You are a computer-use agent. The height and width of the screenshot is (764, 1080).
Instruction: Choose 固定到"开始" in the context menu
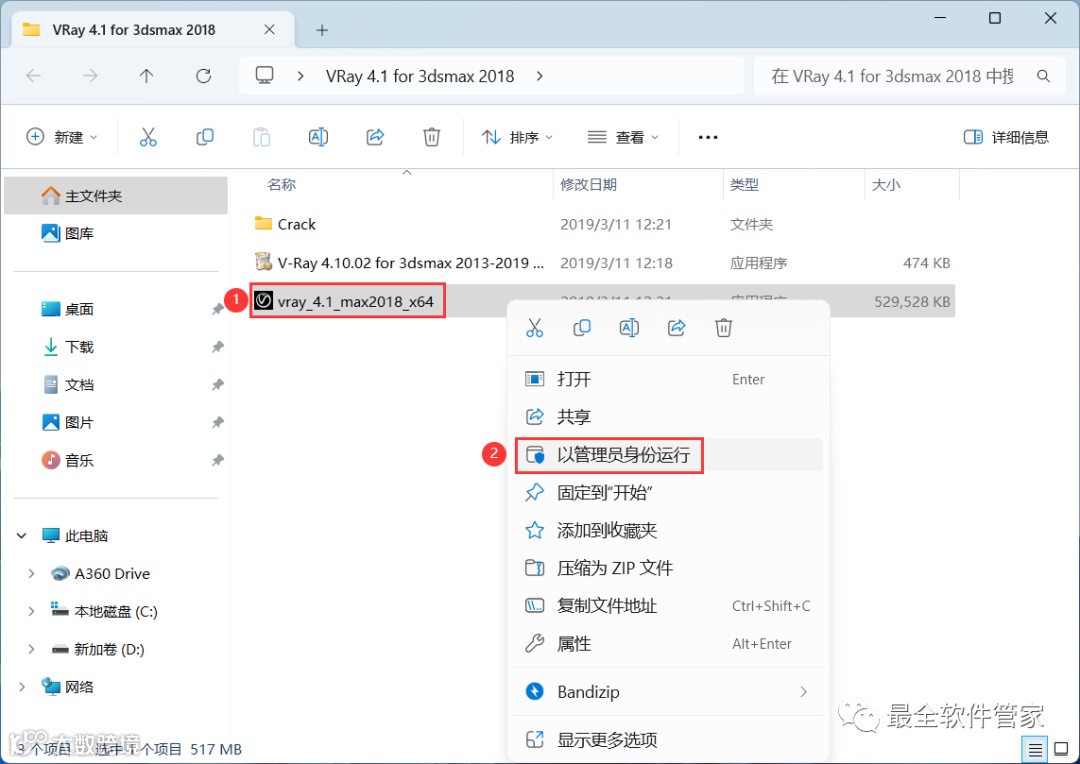(x=667, y=493)
